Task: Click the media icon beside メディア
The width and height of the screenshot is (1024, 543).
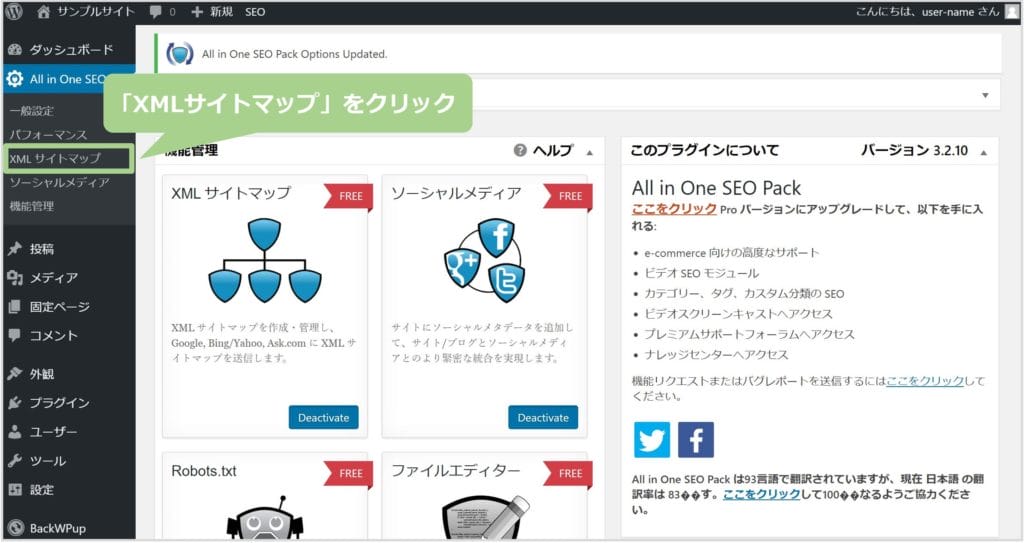Action: [x=14, y=278]
